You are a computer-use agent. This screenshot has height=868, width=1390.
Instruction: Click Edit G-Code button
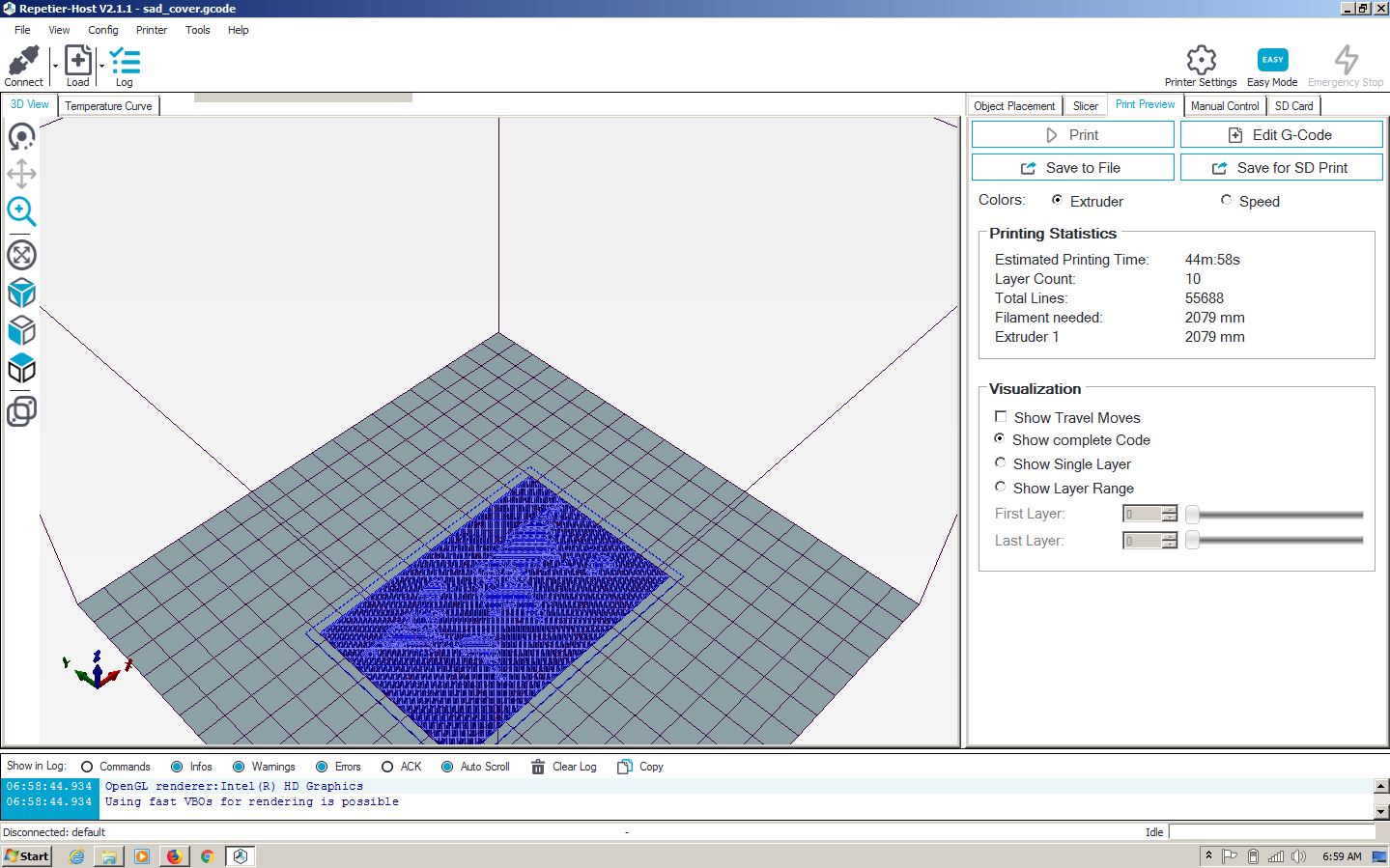1282,135
